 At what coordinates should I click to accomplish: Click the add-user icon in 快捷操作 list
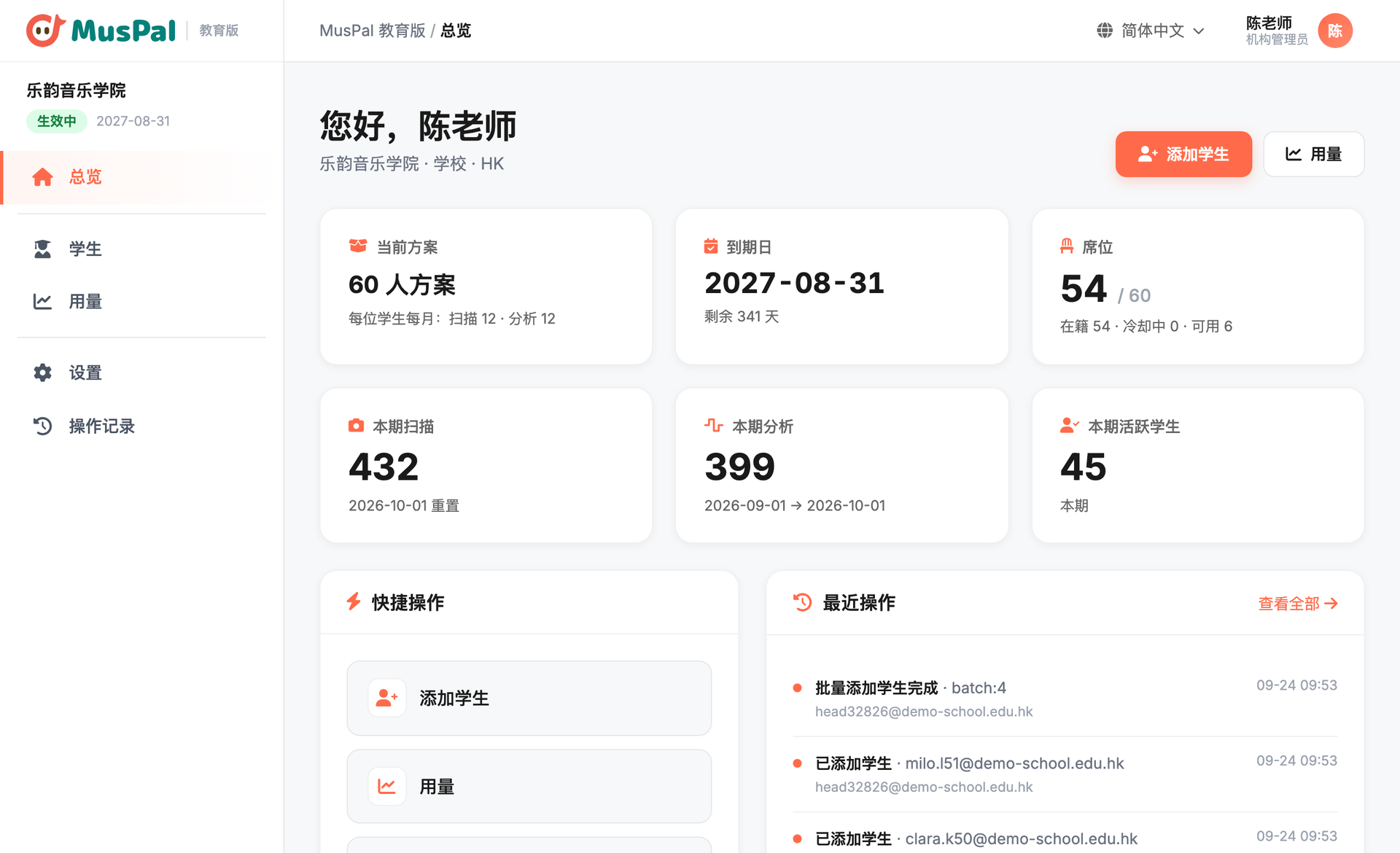click(x=387, y=698)
